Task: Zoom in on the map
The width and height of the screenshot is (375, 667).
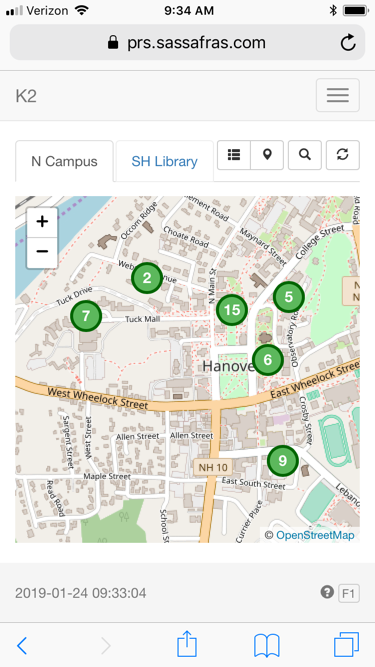Action: point(42,222)
